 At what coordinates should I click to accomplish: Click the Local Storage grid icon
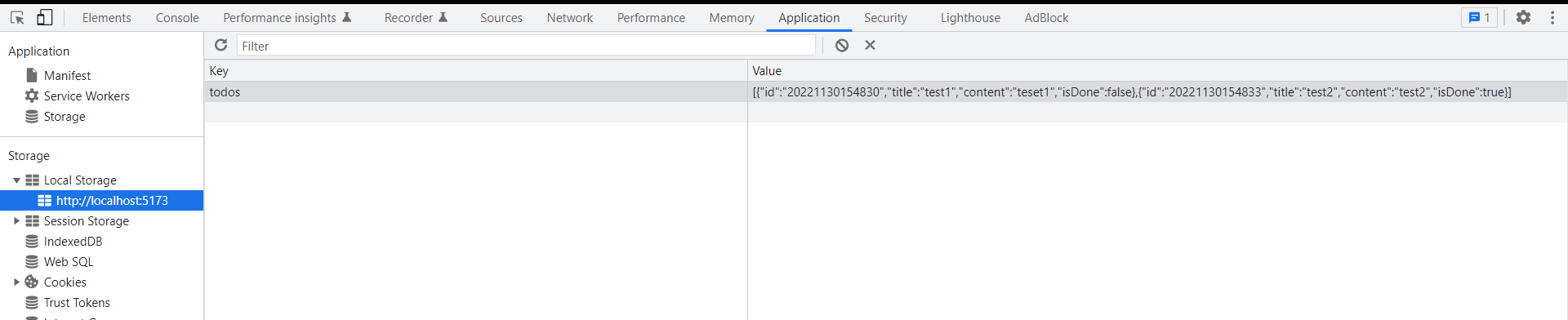point(32,180)
